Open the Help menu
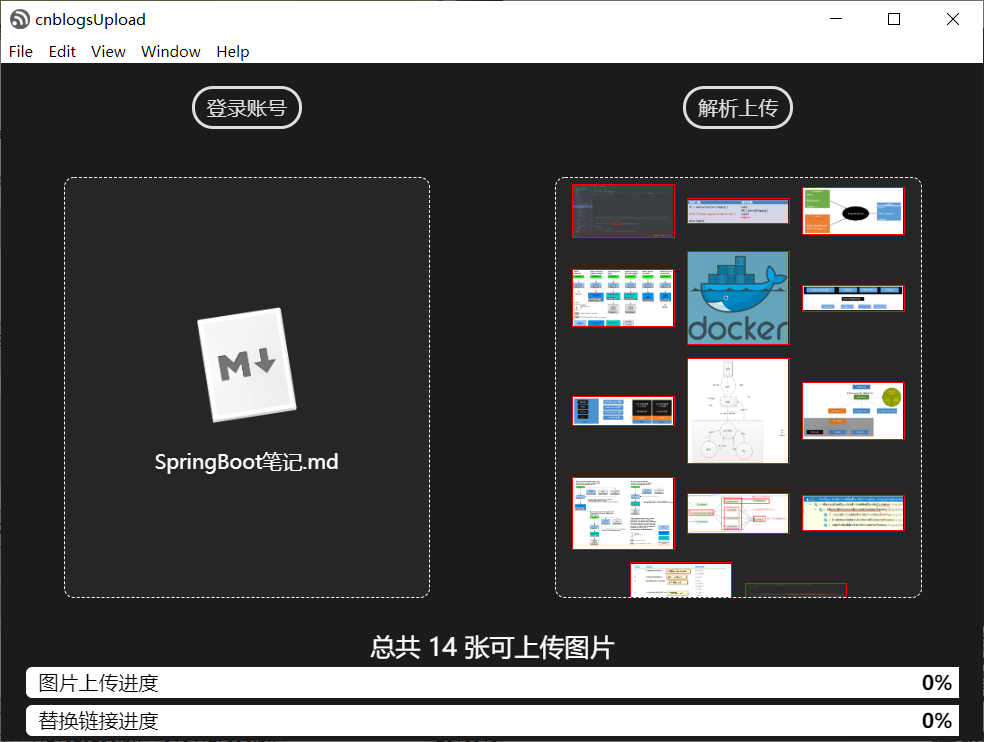This screenshot has width=984, height=742. 233,51
